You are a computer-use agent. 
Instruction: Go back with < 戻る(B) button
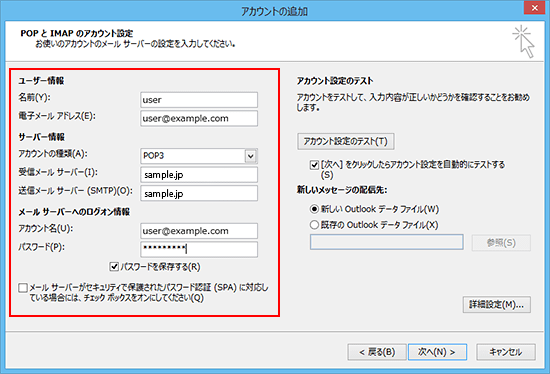pyautogui.click(x=377, y=352)
